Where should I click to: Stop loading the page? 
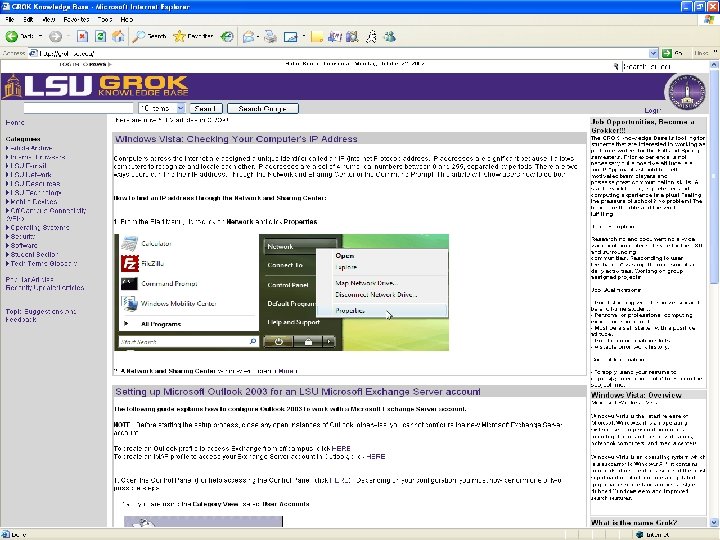[x=82, y=36]
